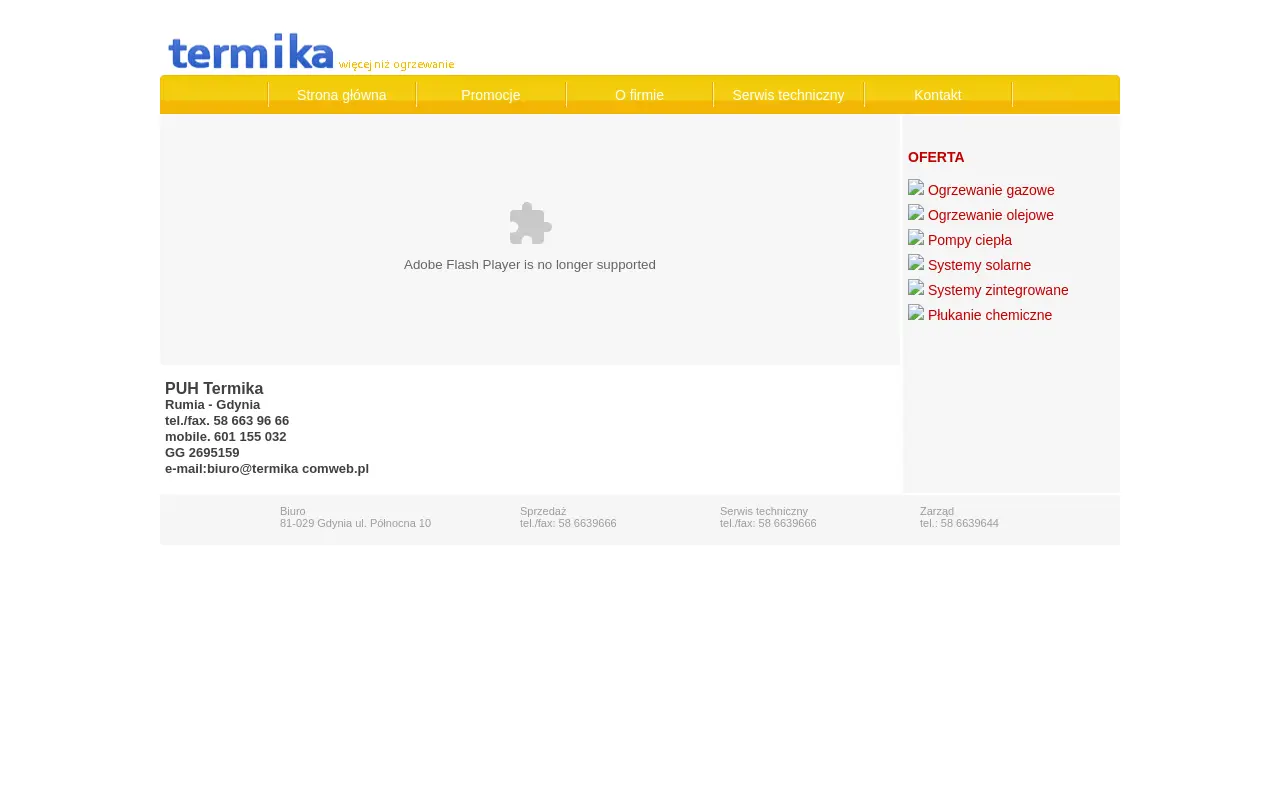The width and height of the screenshot is (1280, 800).
Task: Open Strona główna menu item
Action: coord(342,95)
